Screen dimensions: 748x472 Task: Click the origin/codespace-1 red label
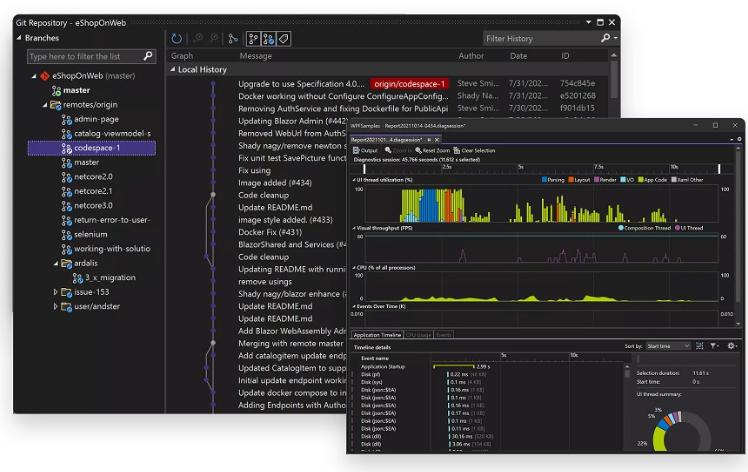409,84
